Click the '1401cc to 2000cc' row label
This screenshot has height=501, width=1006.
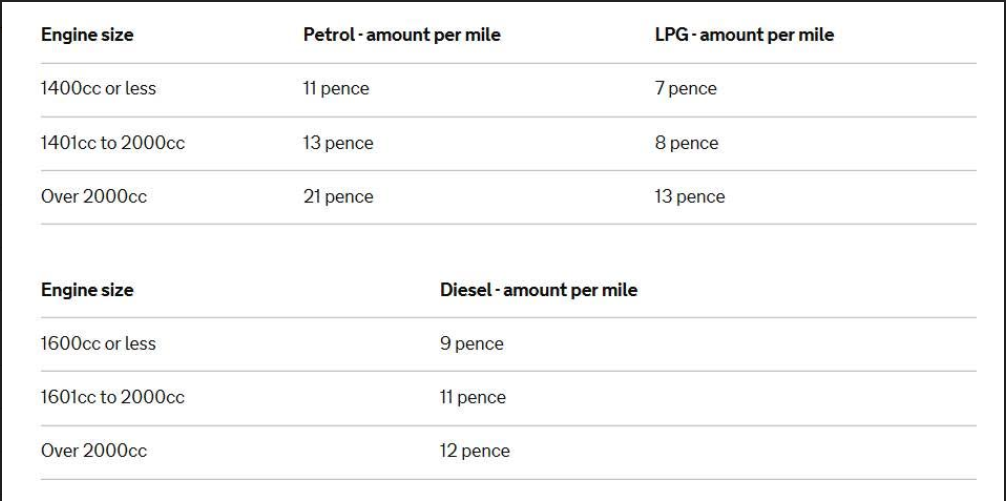pos(113,142)
